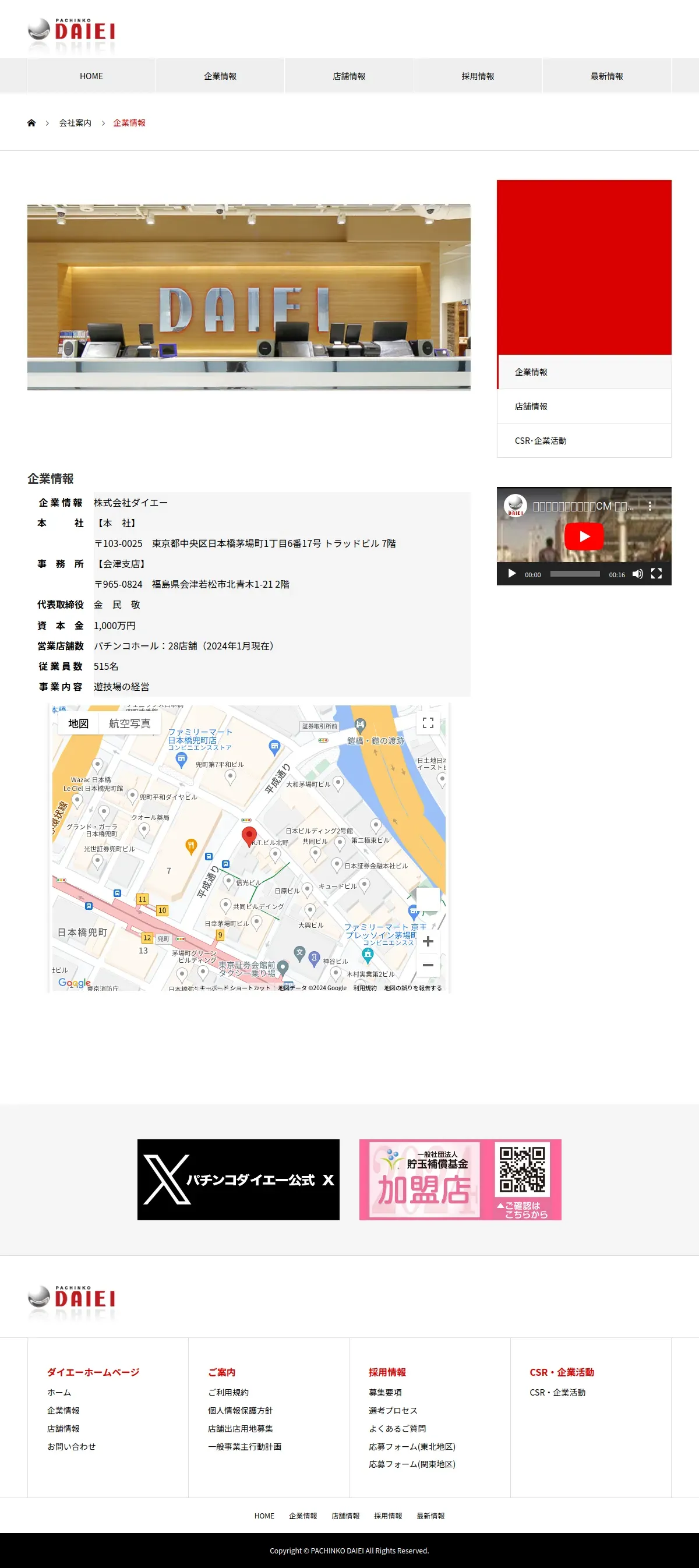The height and width of the screenshot is (1568, 699).
Task: Click the orange restaurant marker on map
Action: click(190, 846)
